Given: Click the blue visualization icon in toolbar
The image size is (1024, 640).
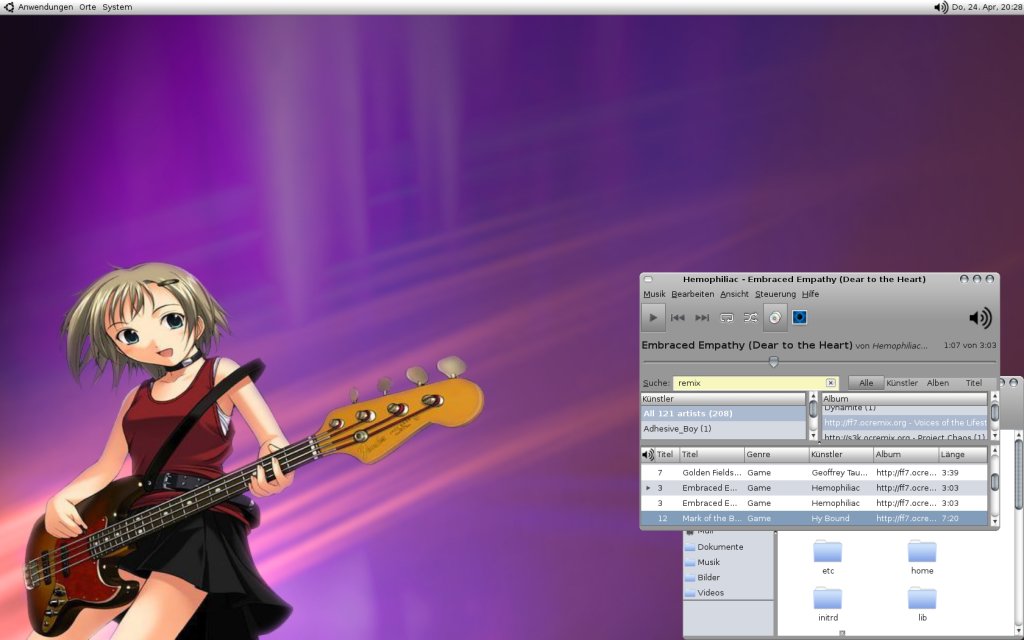Looking at the screenshot, I should click(799, 317).
